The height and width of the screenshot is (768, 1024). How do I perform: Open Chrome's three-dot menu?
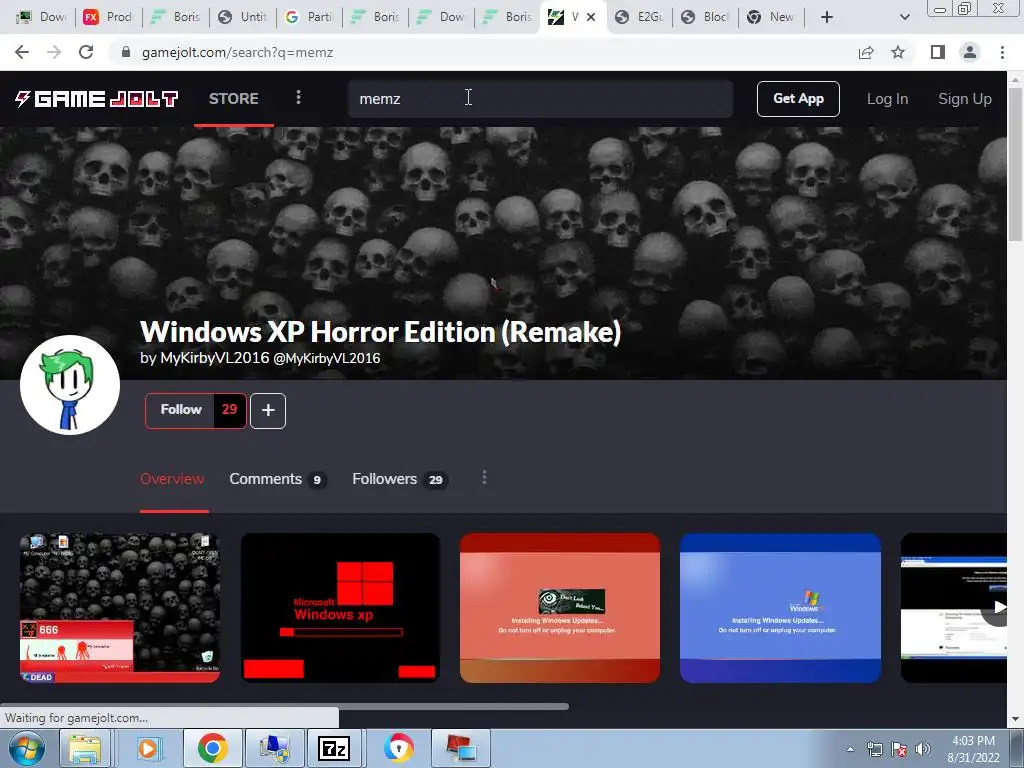(1002, 52)
